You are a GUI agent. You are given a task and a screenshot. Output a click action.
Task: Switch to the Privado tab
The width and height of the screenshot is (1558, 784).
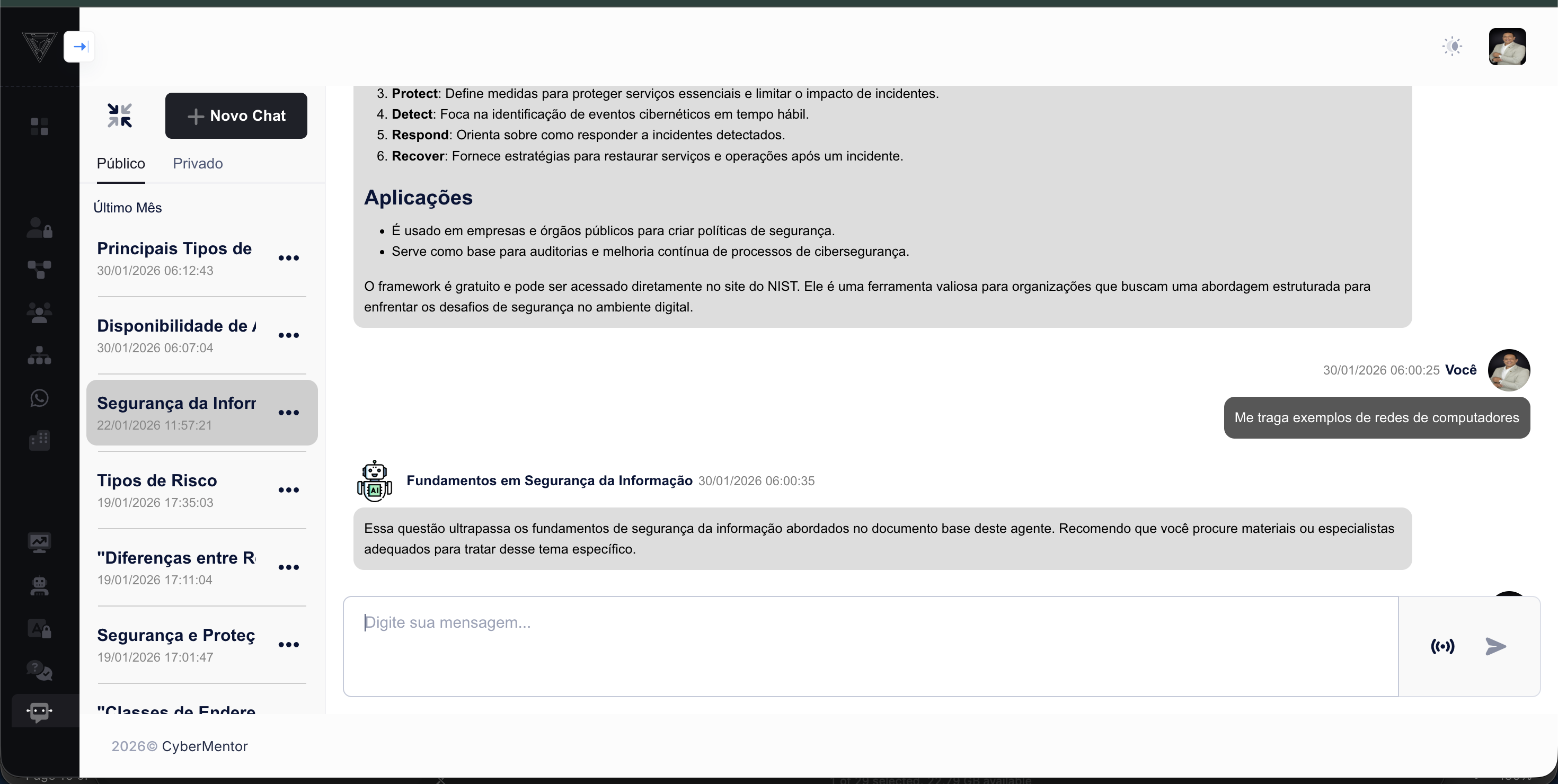click(x=198, y=163)
